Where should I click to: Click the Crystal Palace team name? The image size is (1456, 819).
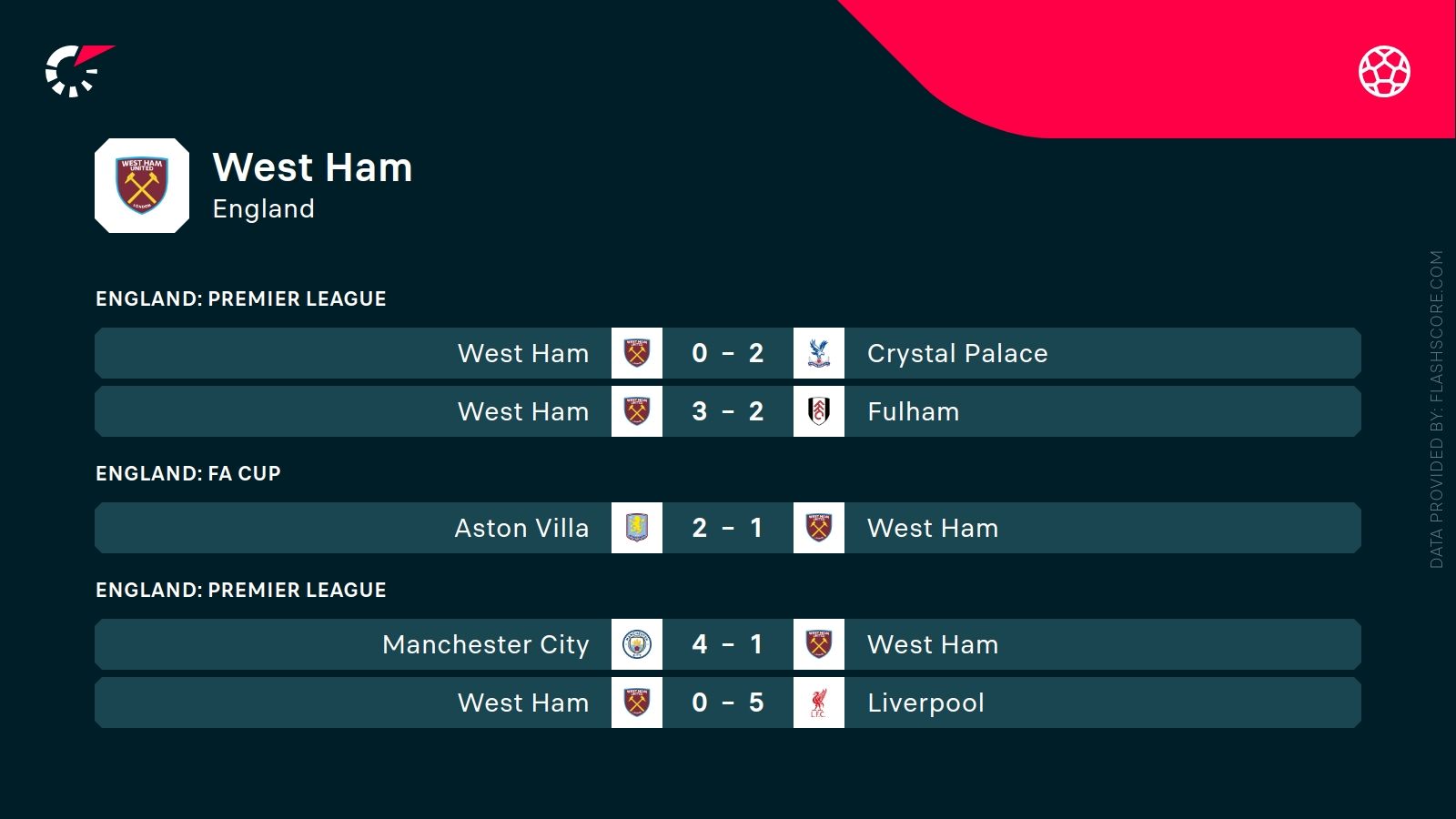[x=957, y=353]
